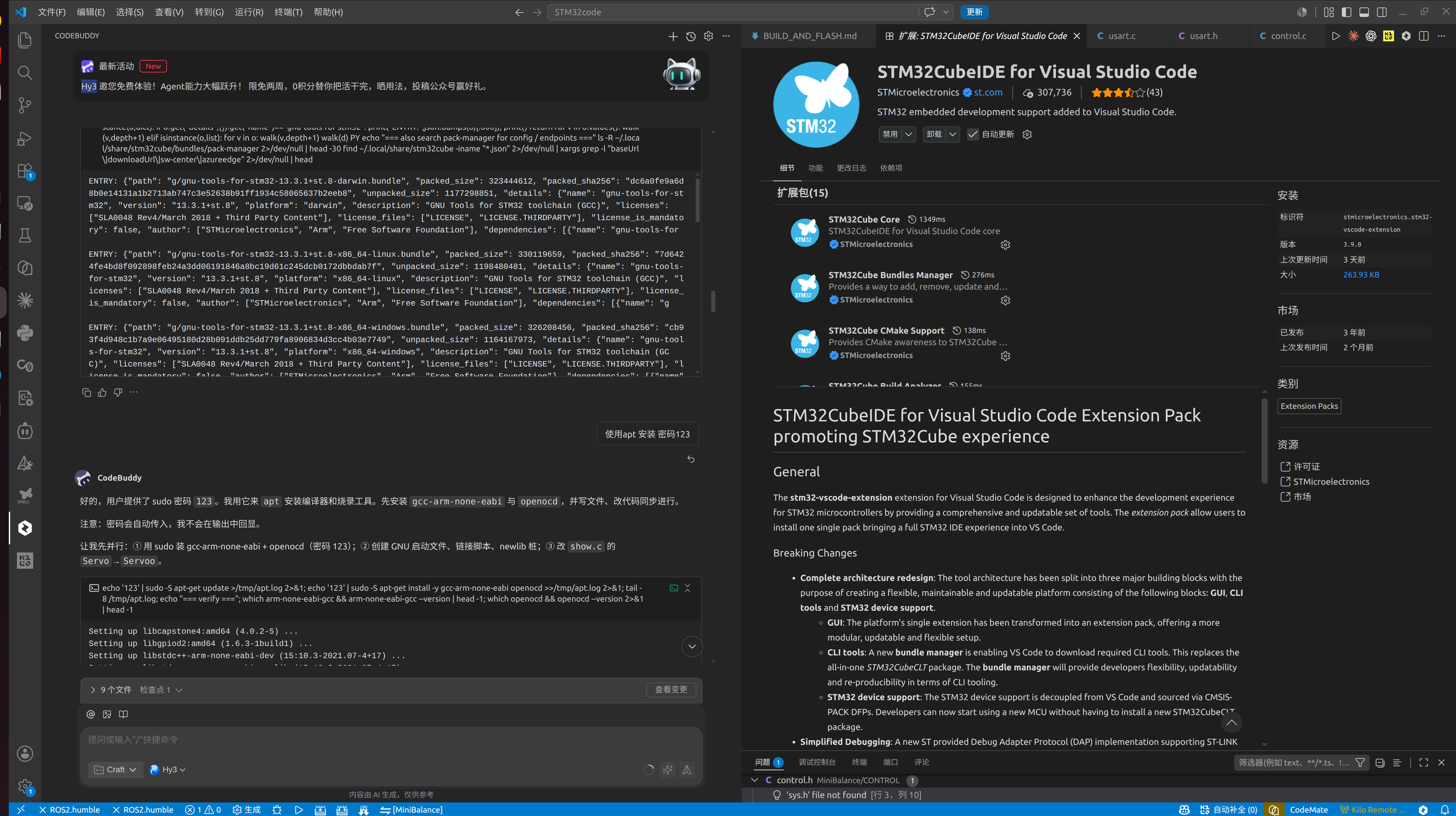Click the run play icon in editor toolbar
The image size is (1456, 816).
click(1336, 36)
